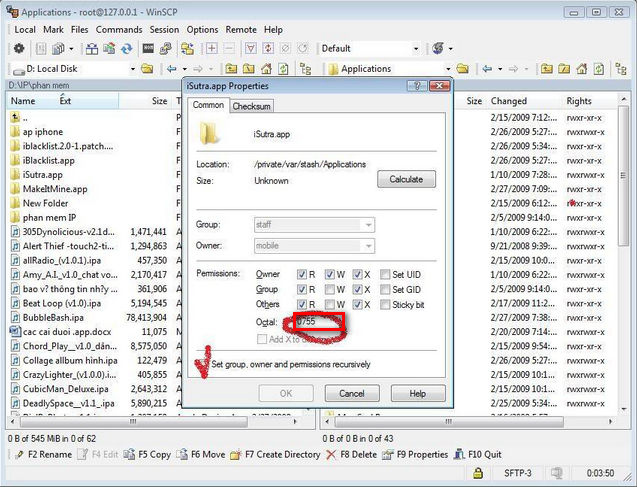Screen dimensions: 637x487
Task: Toggle Owner X permission checkbox
Action: [357, 275]
